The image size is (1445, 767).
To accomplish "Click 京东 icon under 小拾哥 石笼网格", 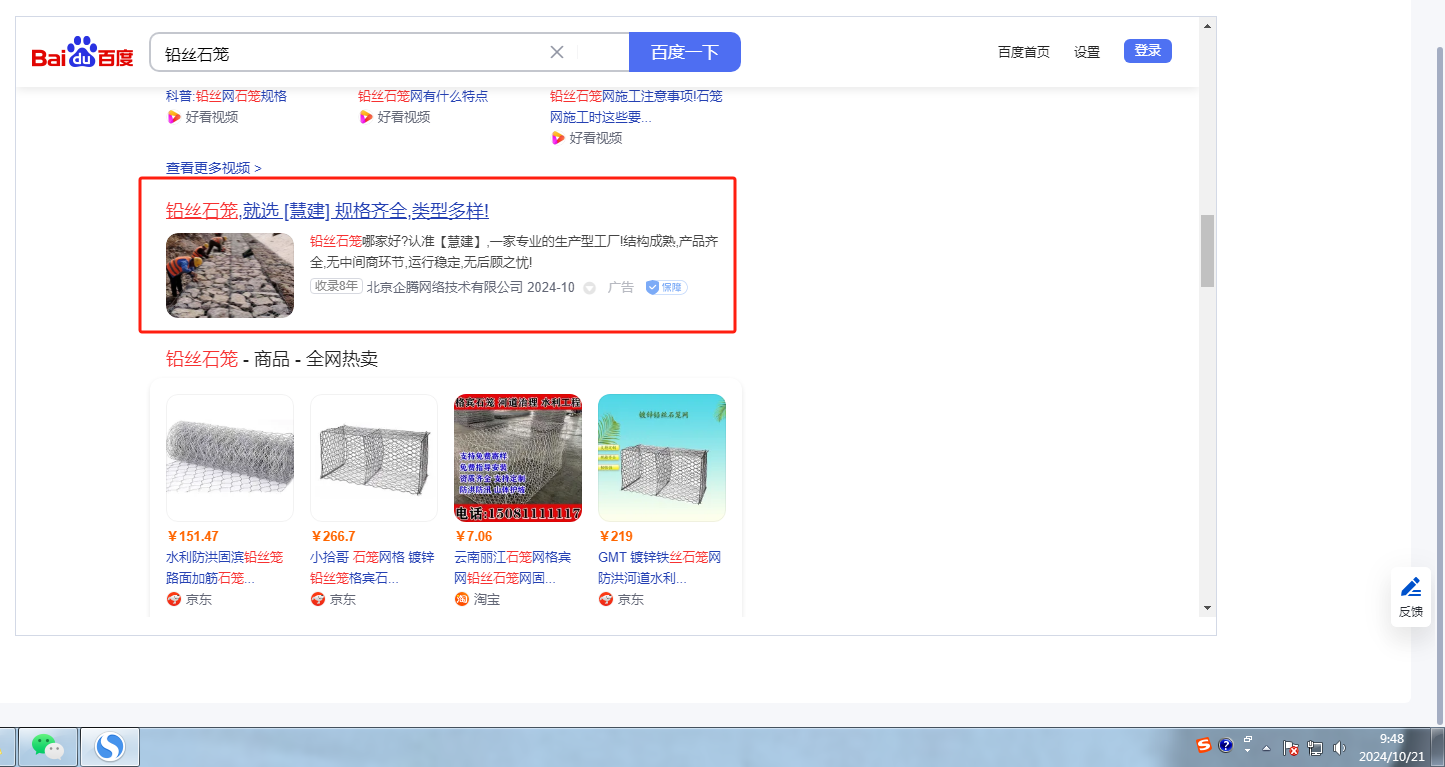I will 317,599.
